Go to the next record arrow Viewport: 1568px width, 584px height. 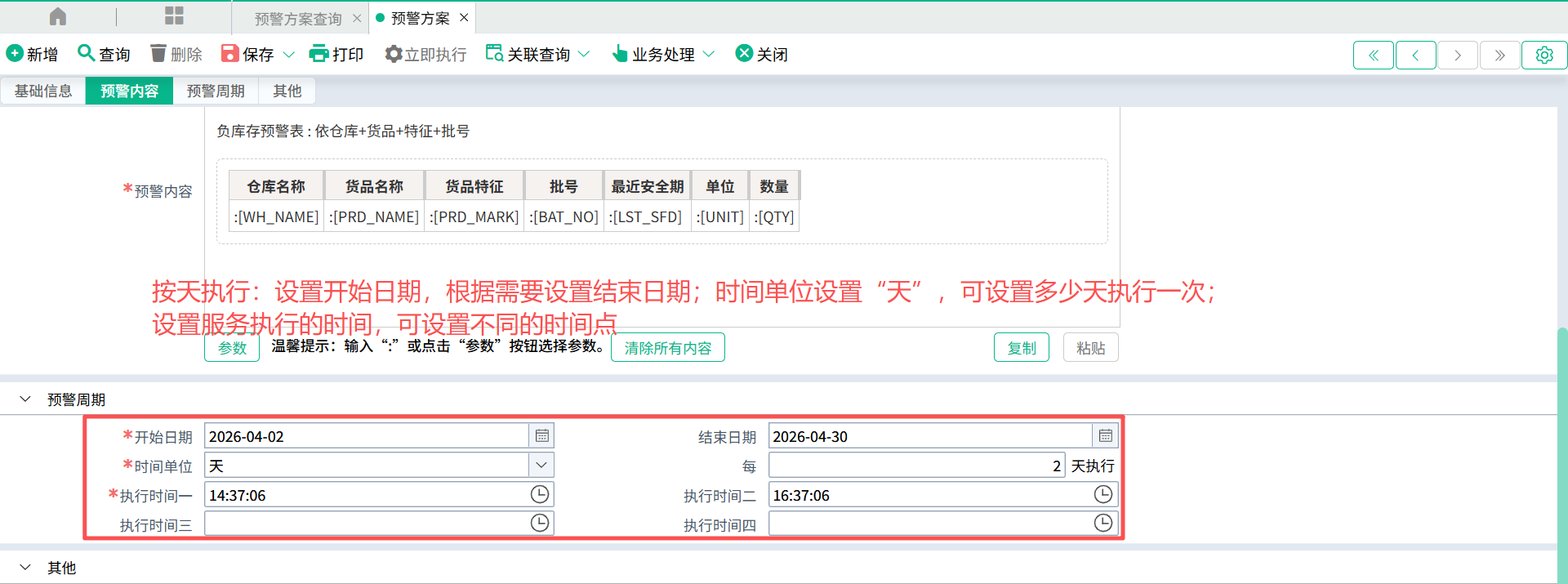coord(1458,56)
